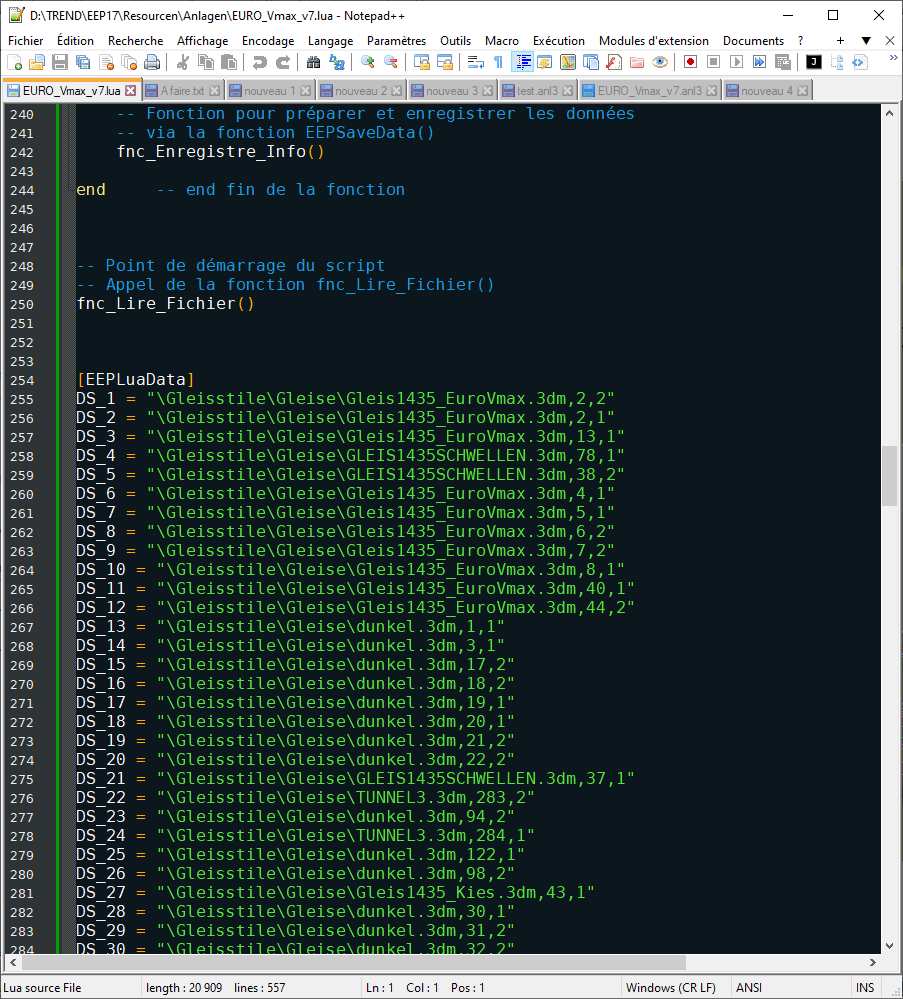Image resolution: width=903 pixels, height=999 pixels.
Task: Click the Close All documents toolbar icon
Action: coord(129,62)
